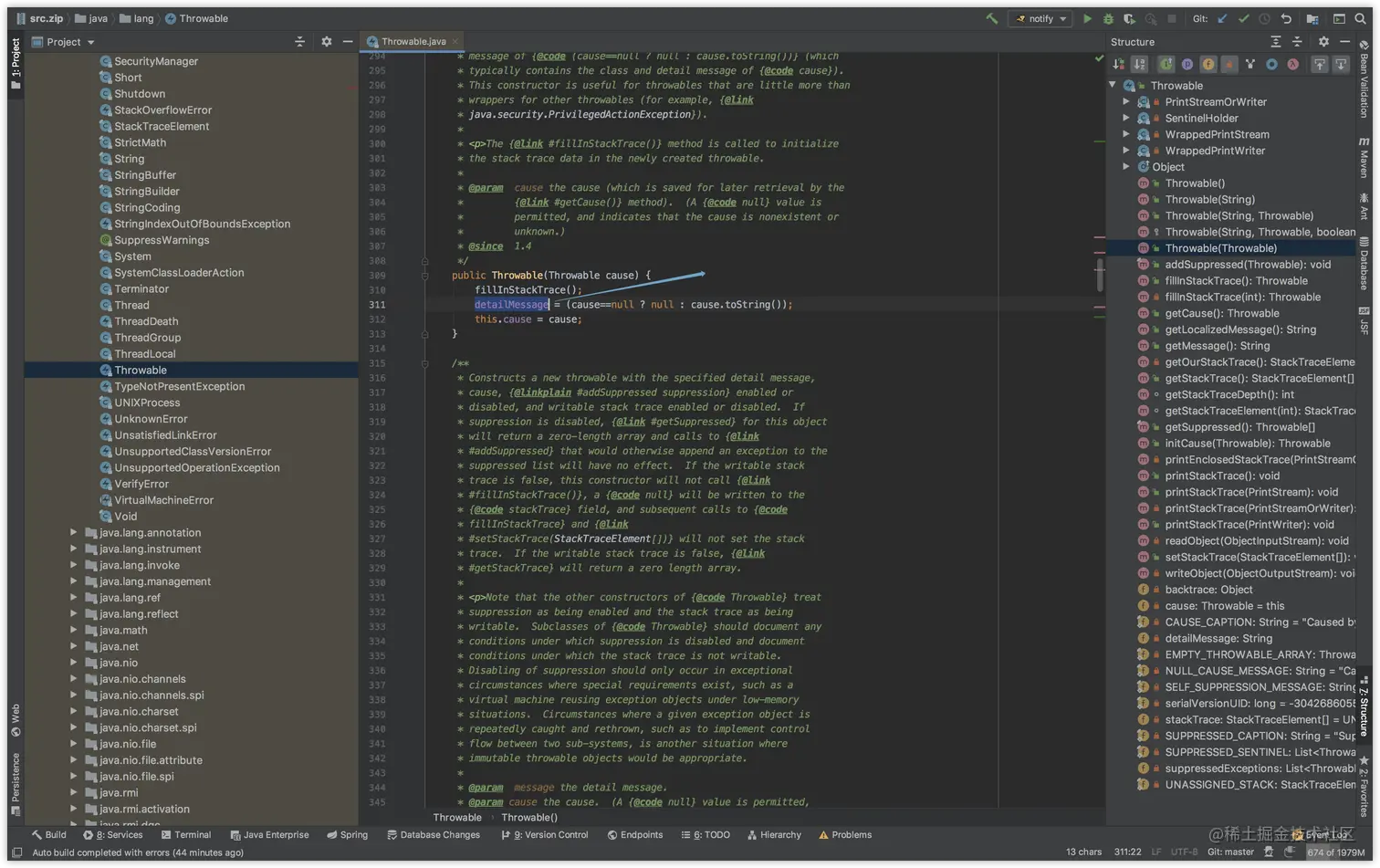Hide the Structure panel with minus icon
This screenshot has width=1380, height=868.
1344,42
